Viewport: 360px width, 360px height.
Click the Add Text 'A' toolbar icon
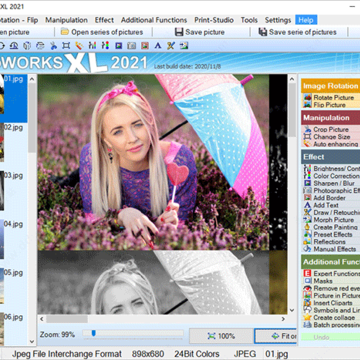pos(158,45)
